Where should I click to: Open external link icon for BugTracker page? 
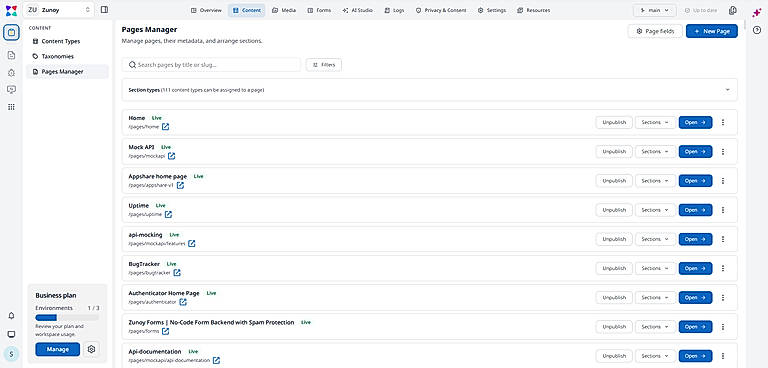tap(177, 272)
